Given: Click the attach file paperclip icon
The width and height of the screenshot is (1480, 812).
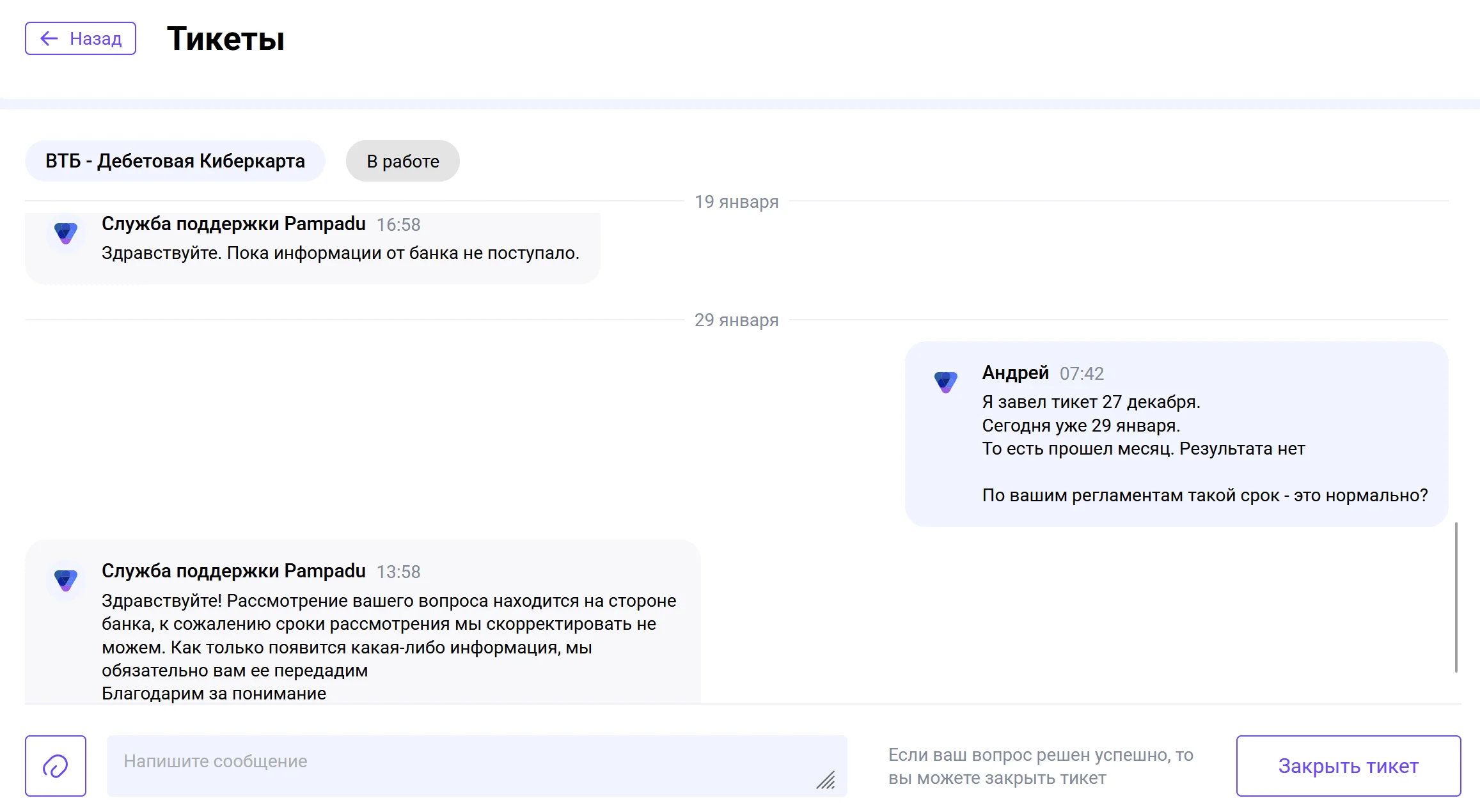Looking at the screenshot, I should click(x=56, y=766).
